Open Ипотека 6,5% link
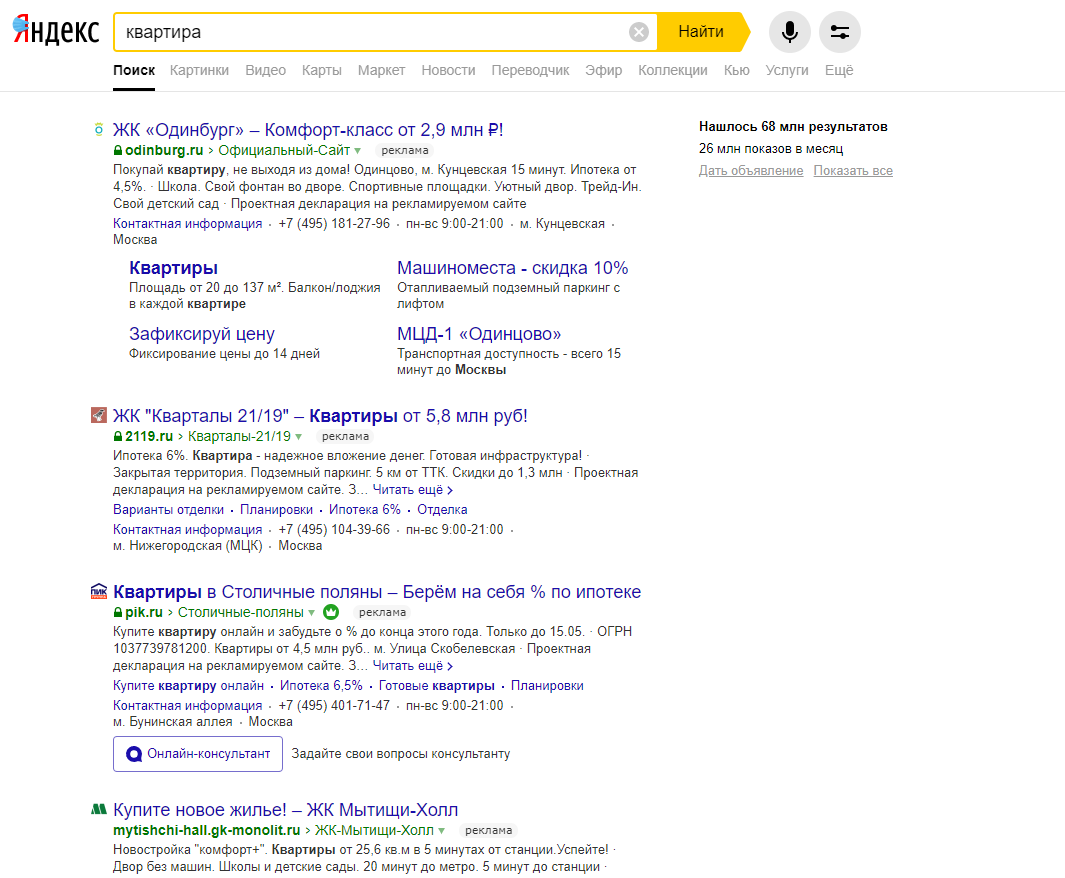The image size is (1065, 878). click(321, 686)
